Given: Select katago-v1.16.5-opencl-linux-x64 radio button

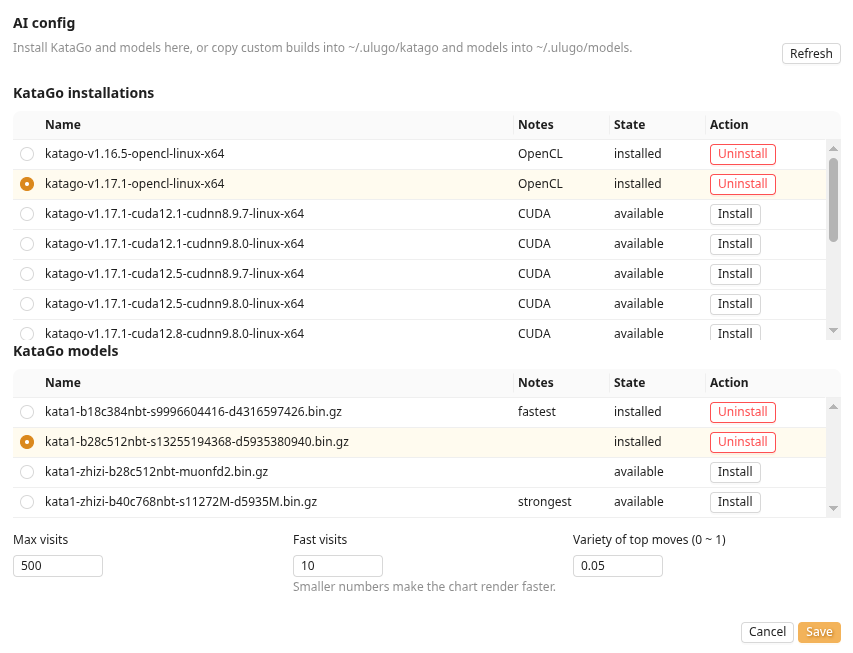Looking at the screenshot, I should (x=27, y=154).
